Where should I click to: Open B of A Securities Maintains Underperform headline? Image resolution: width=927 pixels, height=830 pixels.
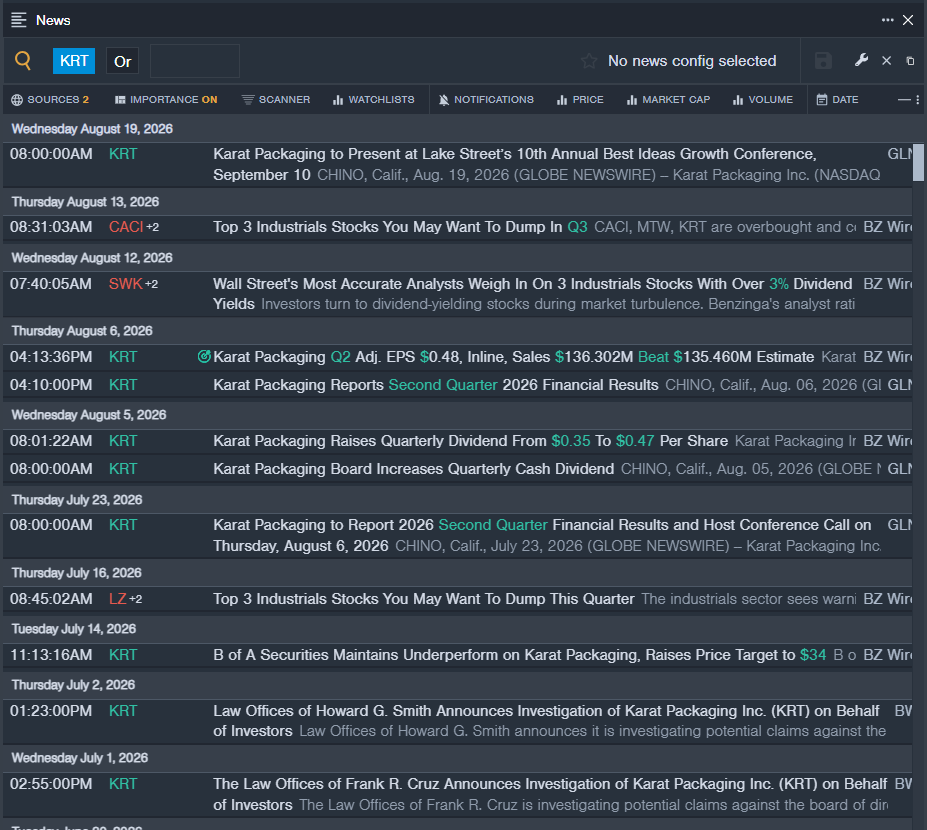519,655
